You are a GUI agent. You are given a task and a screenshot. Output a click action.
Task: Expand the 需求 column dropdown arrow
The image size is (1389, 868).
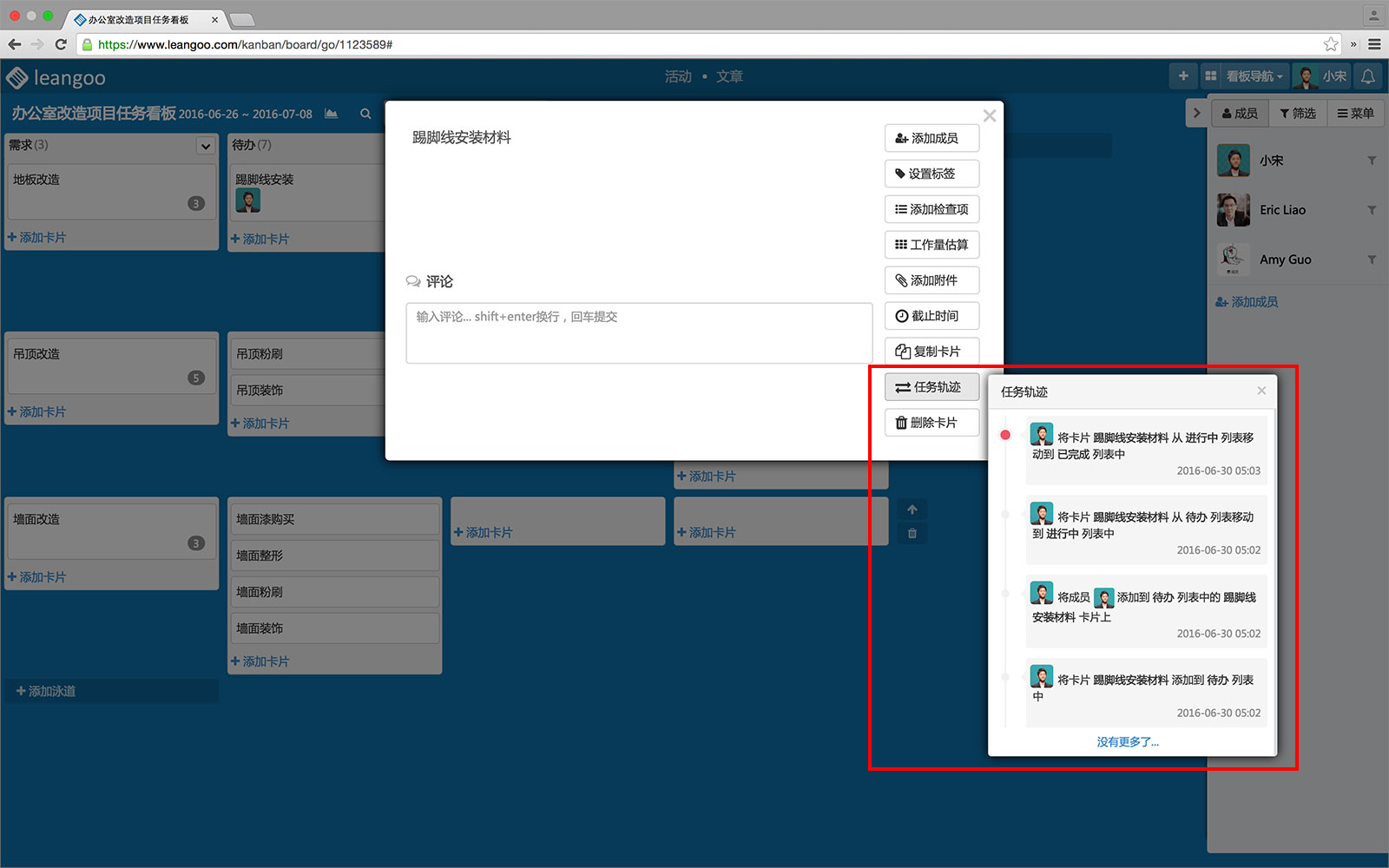coord(206,146)
